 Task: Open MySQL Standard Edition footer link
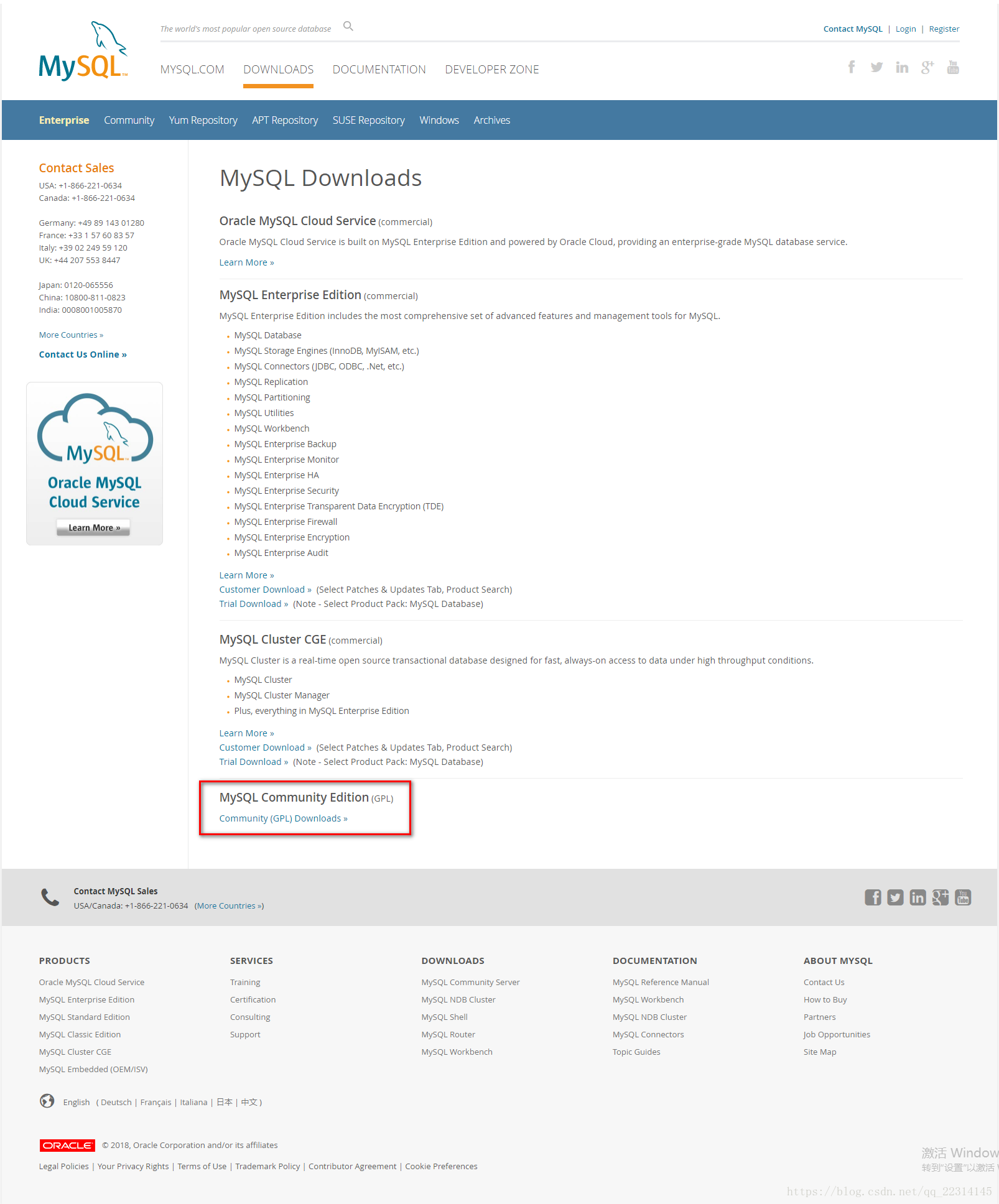(85, 1017)
